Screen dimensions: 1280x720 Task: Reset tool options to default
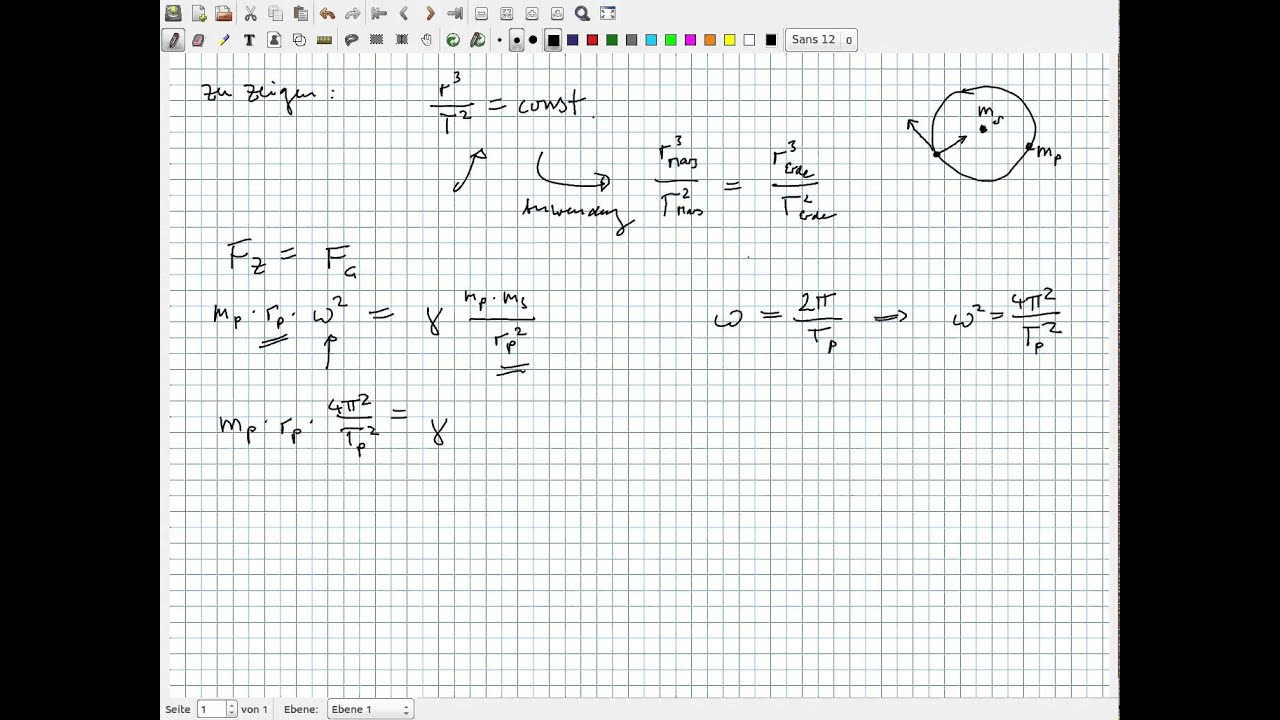click(453, 40)
